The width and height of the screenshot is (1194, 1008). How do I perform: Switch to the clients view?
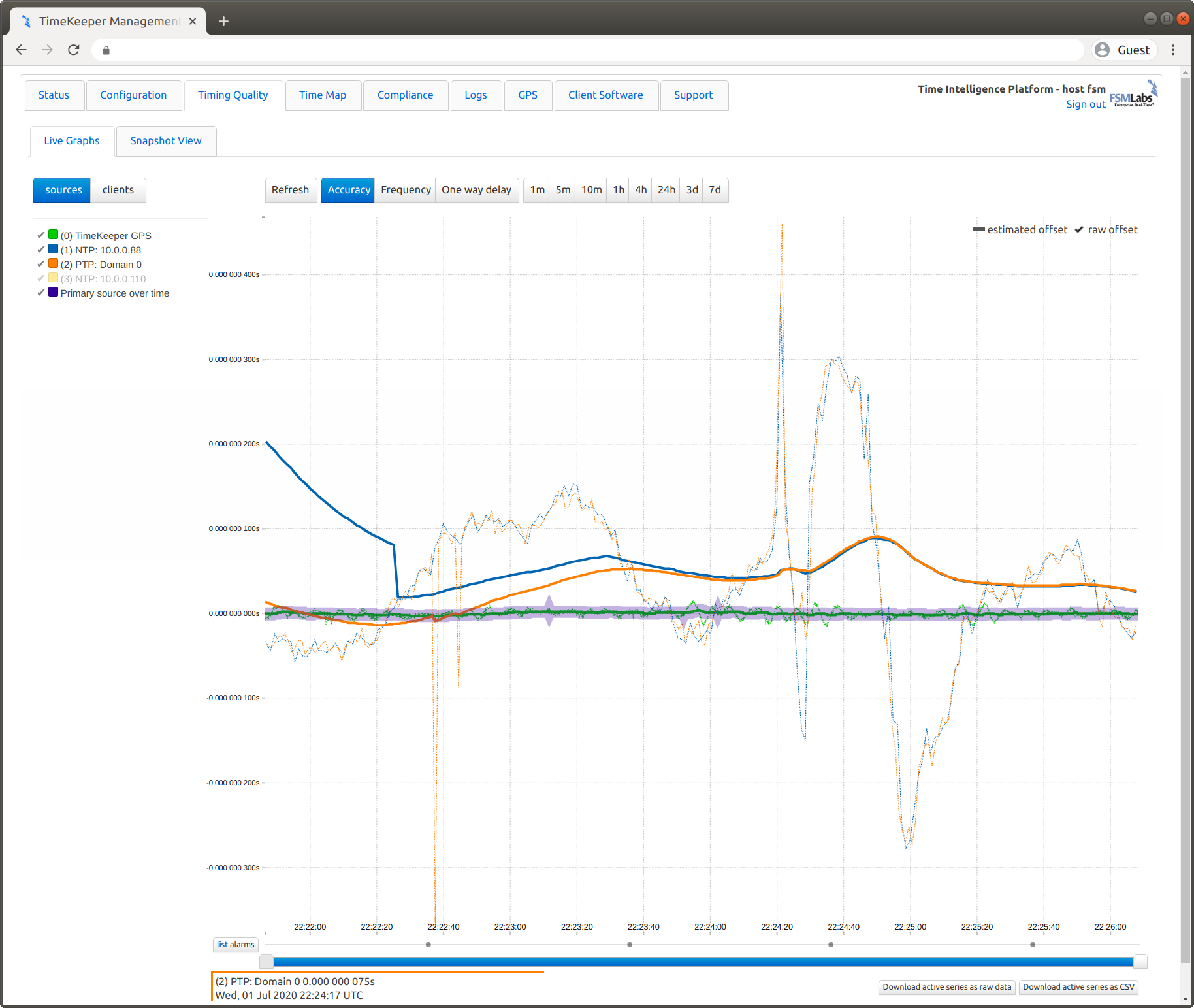118,190
